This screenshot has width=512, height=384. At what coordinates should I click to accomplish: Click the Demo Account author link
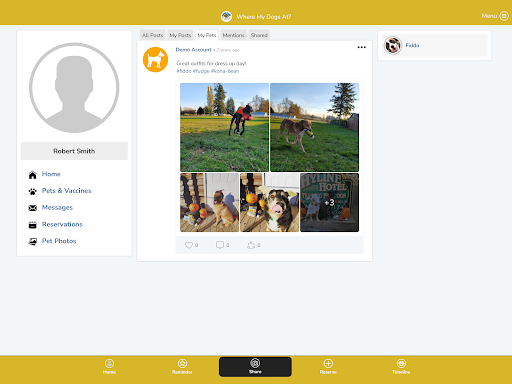pos(193,50)
